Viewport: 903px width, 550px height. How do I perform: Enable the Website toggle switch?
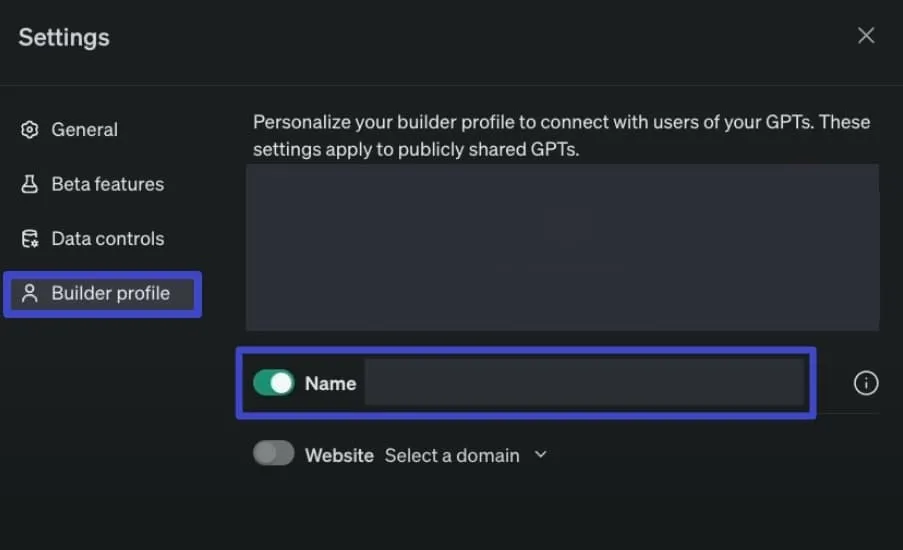tap(274, 453)
